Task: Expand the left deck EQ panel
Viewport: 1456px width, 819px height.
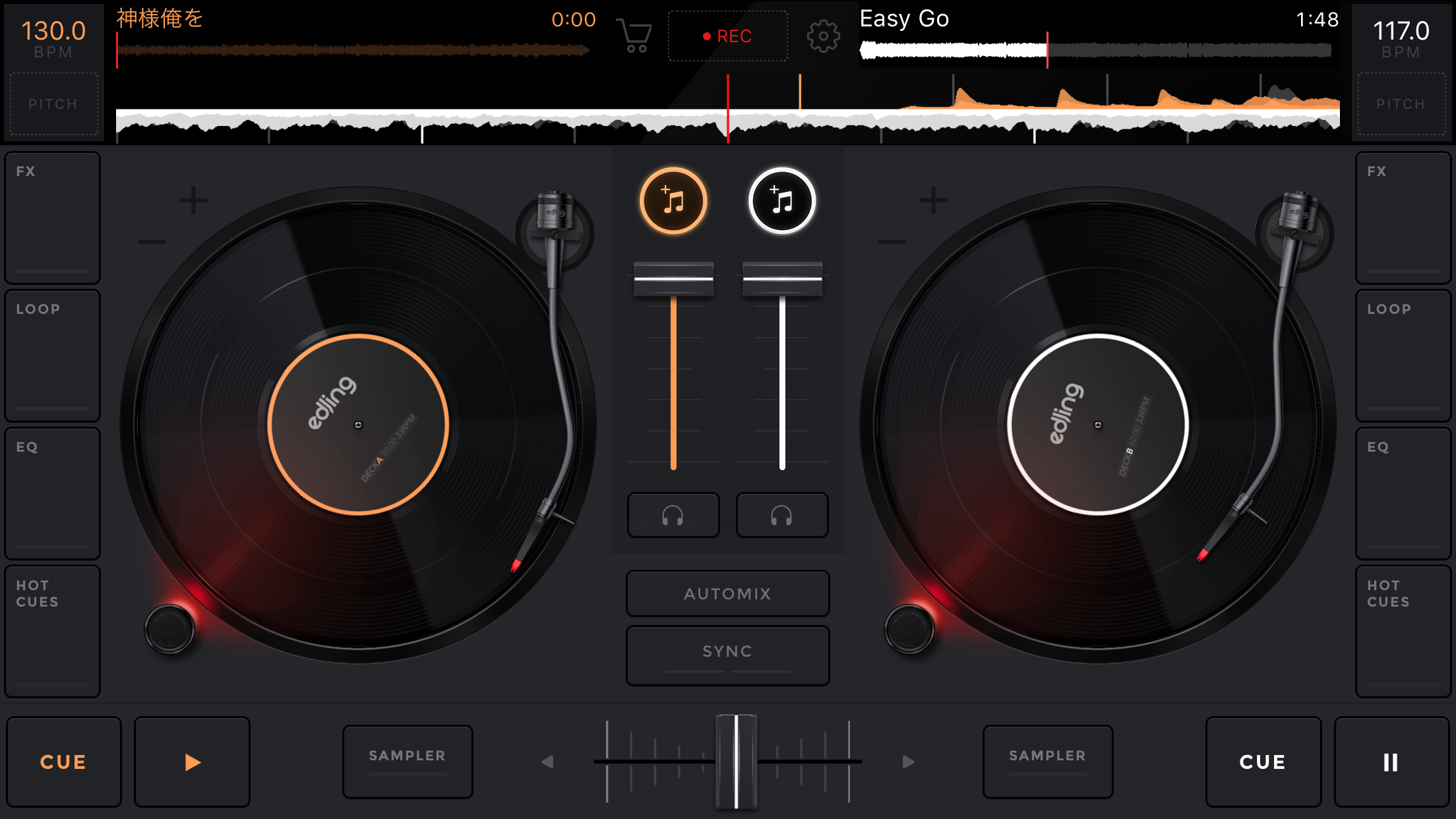Action: pos(53,493)
